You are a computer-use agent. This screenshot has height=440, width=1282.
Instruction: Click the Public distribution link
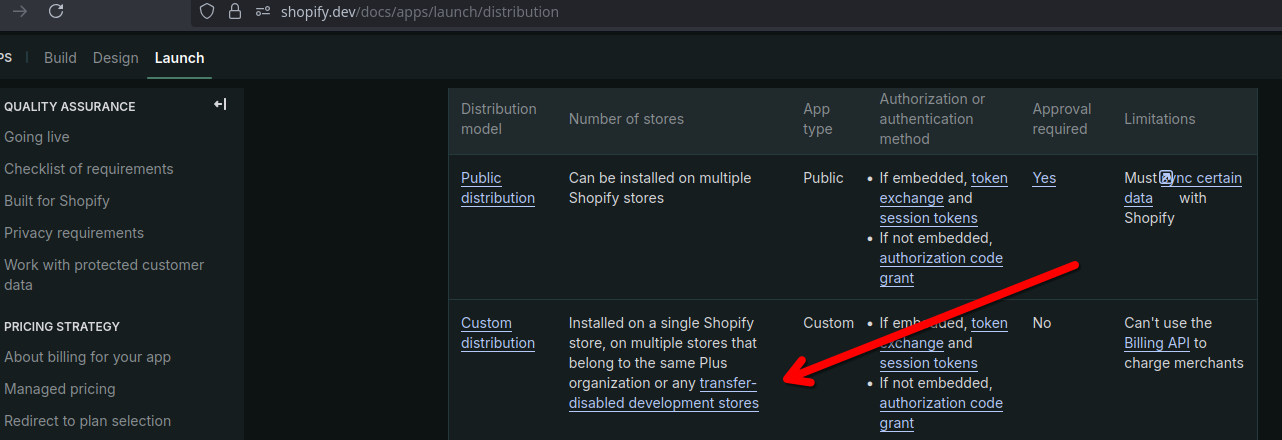point(498,188)
